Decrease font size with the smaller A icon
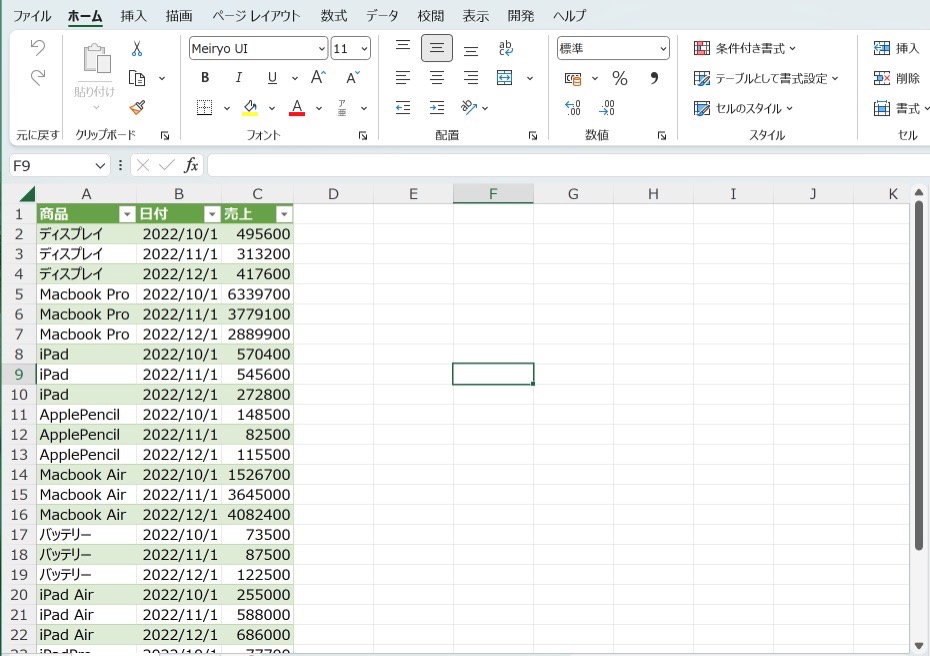The image size is (930, 656). 353,77
